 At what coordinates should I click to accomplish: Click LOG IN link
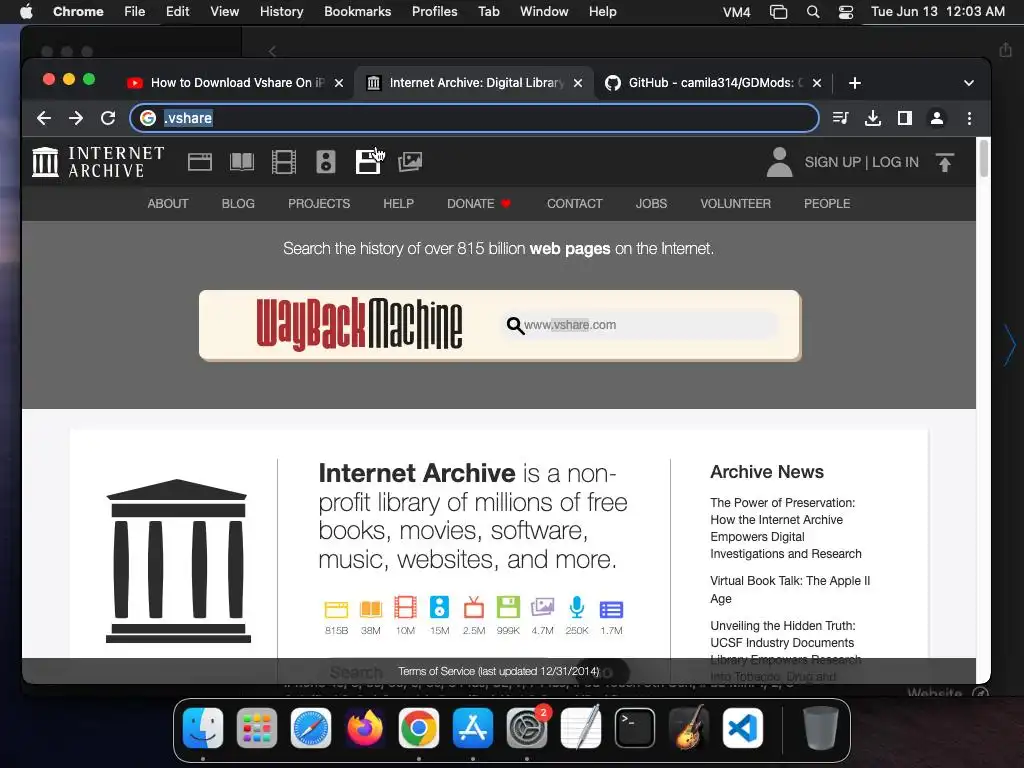click(x=895, y=162)
